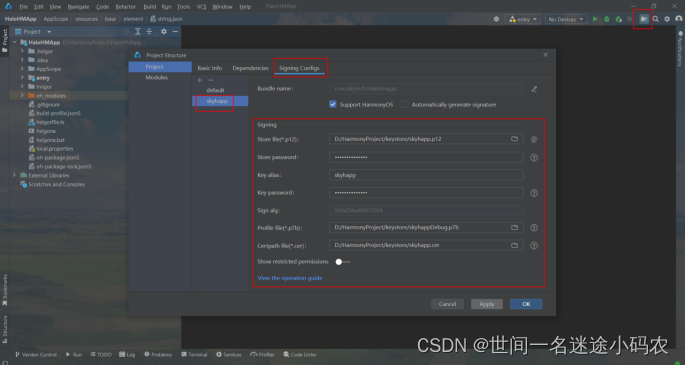Click the Search magnifier icon in toolbar
Screen dimensions: 685x365
[x=656, y=19]
